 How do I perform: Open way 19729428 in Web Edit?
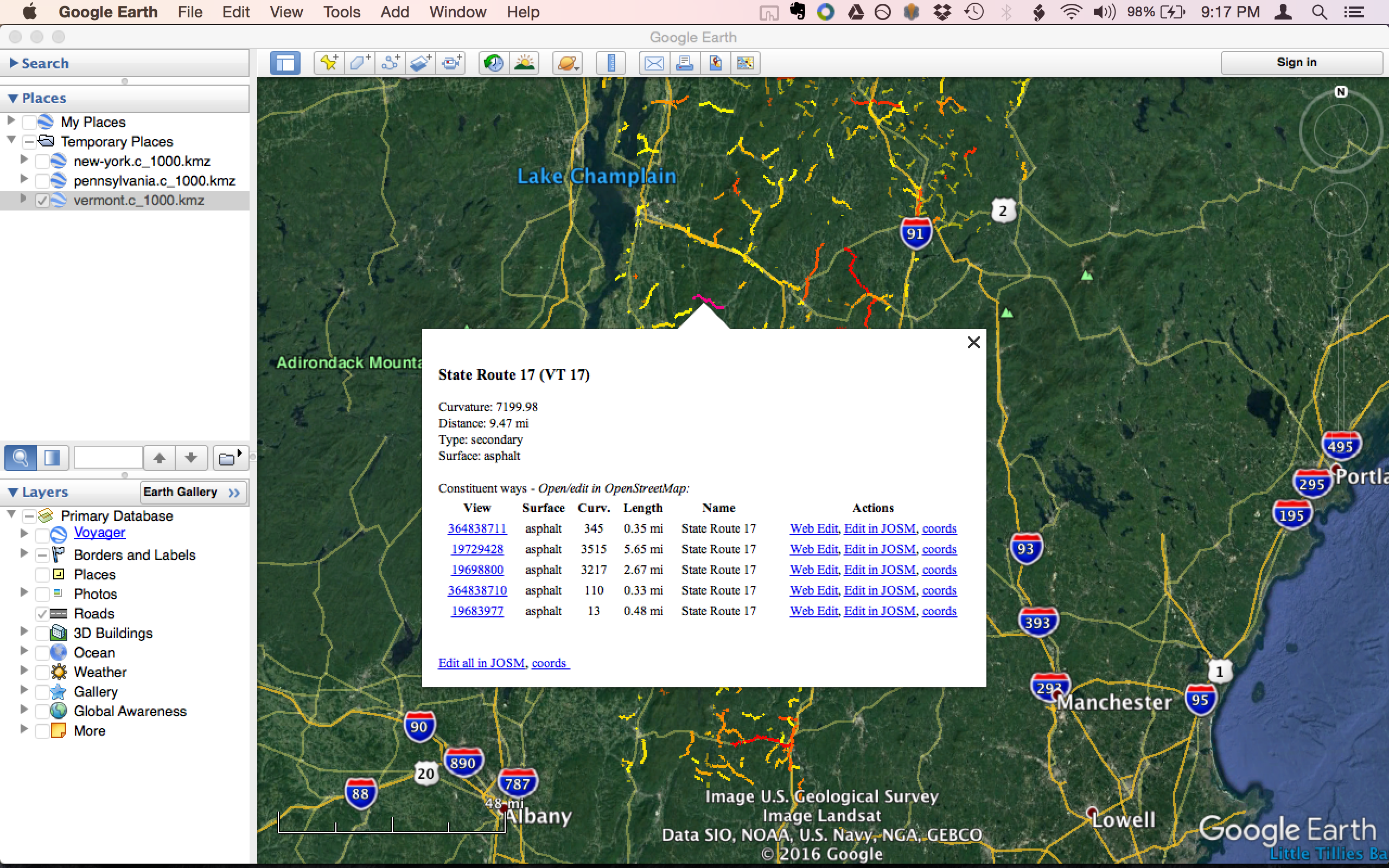[813, 549]
